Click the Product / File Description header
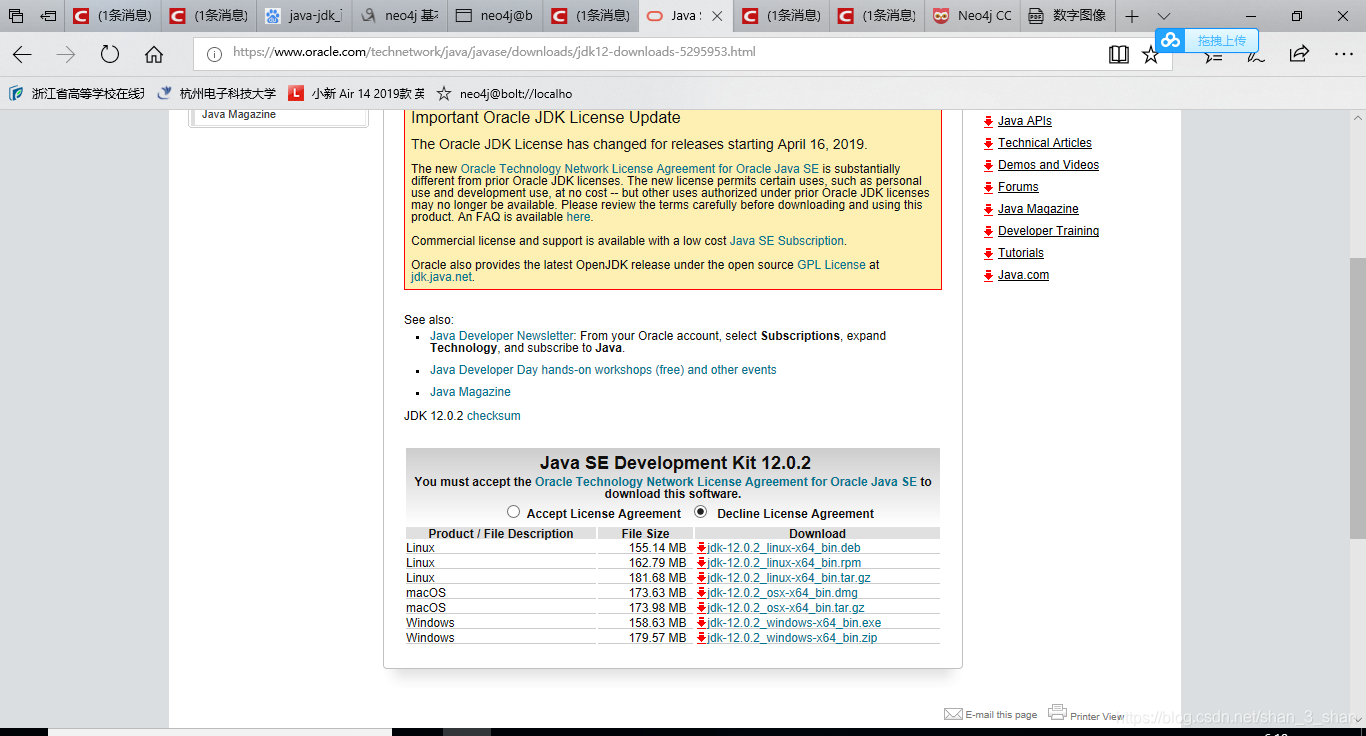 501,534
